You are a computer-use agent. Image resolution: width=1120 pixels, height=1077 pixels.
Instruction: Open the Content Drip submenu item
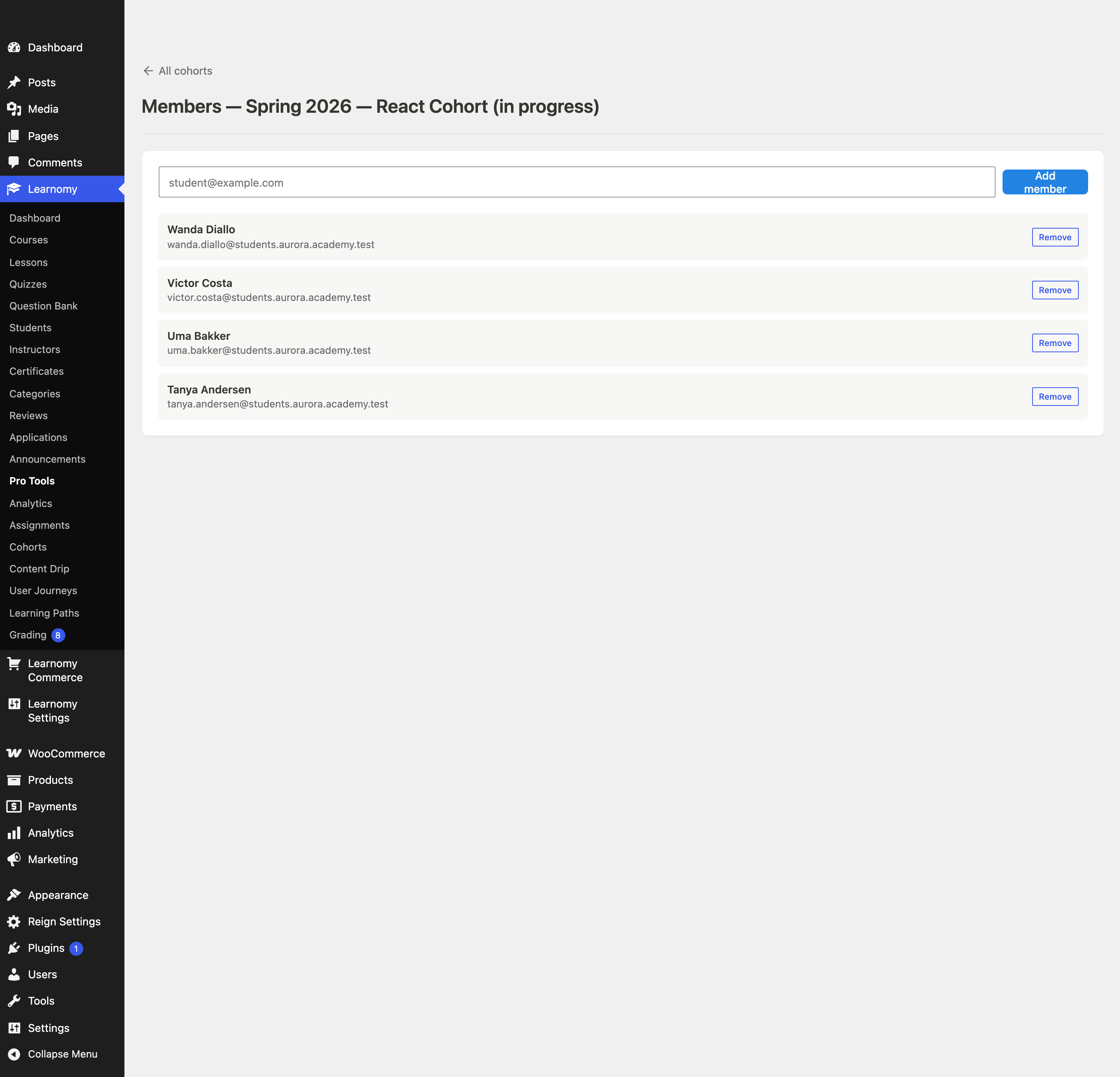(x=39, y=568)
